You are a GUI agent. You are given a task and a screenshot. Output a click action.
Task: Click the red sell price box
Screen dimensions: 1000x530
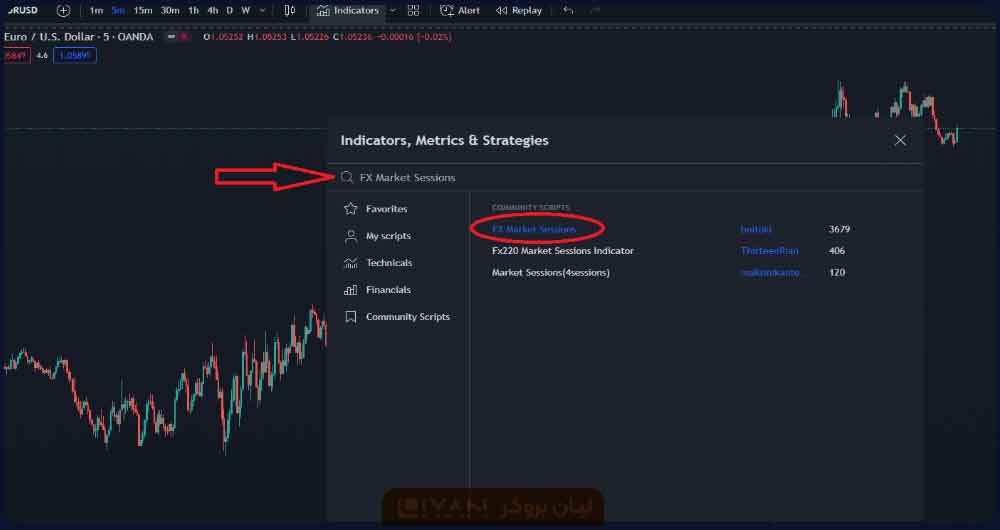(16, 55)
